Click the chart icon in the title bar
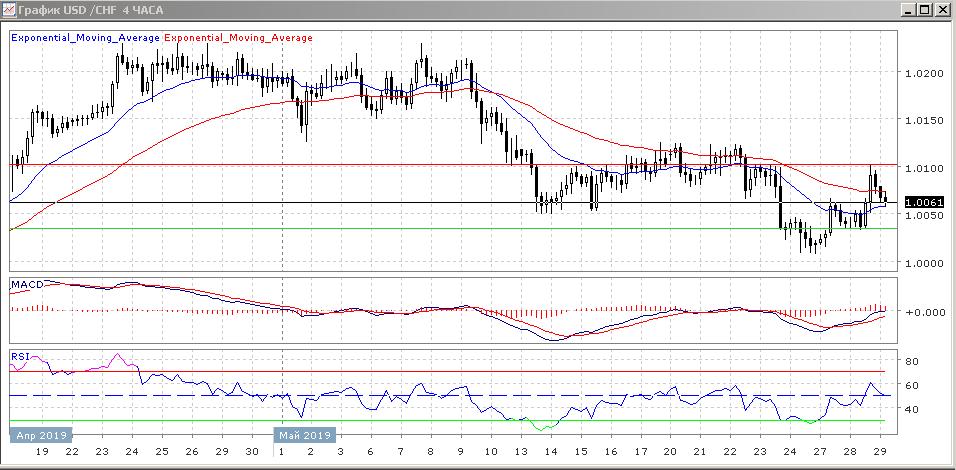Viewport: 956px width, 470px height. [9, 10]
